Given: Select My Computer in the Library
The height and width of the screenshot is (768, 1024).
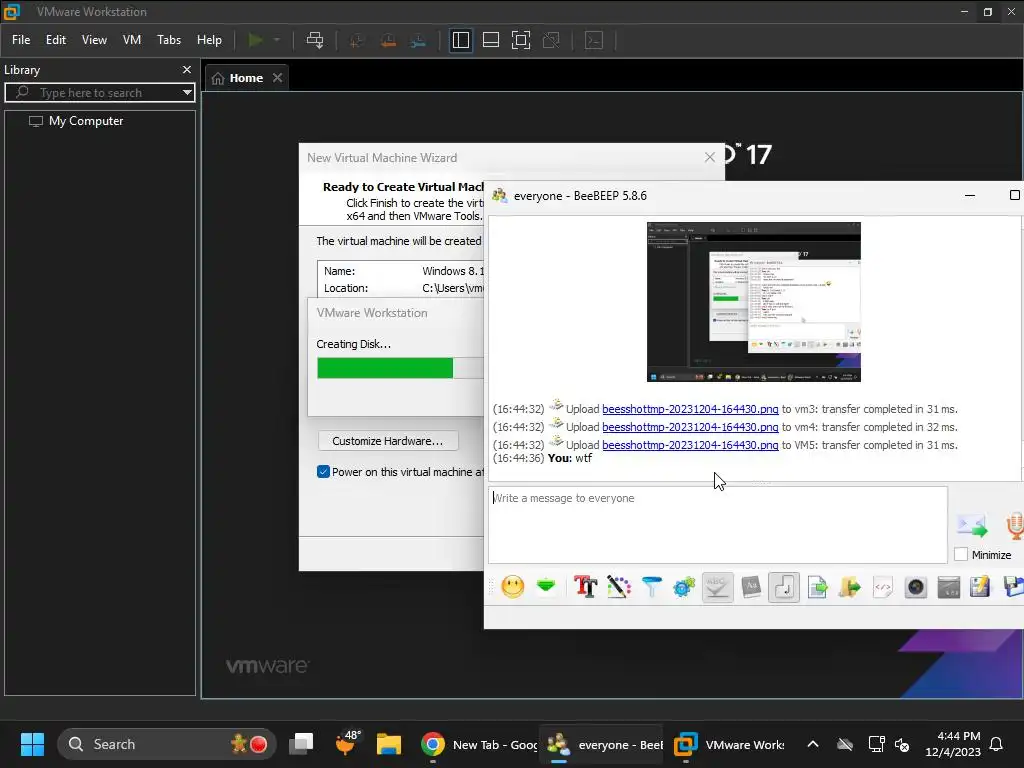Looking at the screenshot, I should coord(86,121).
